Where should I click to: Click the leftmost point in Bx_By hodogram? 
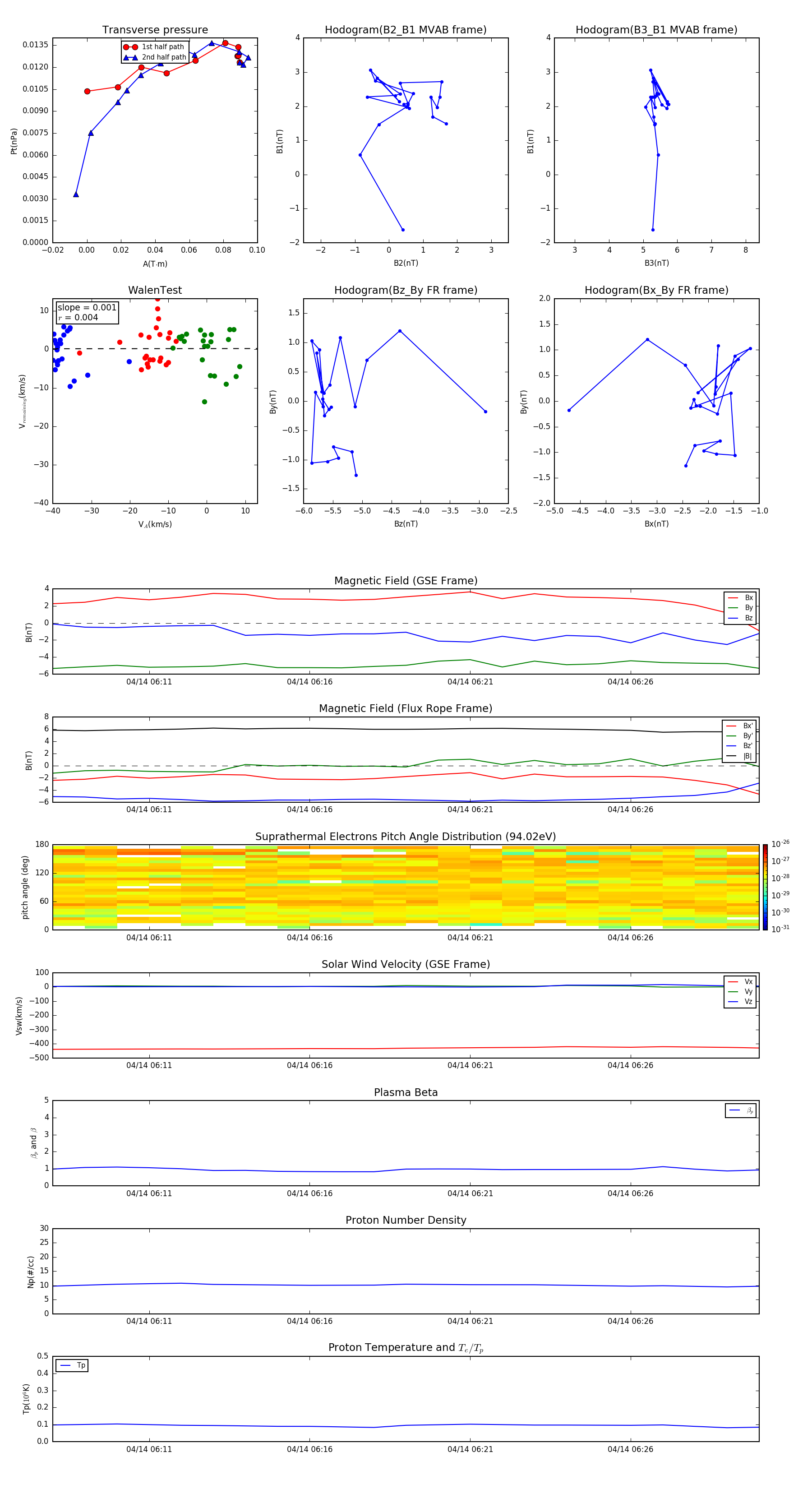pos(569,411)
